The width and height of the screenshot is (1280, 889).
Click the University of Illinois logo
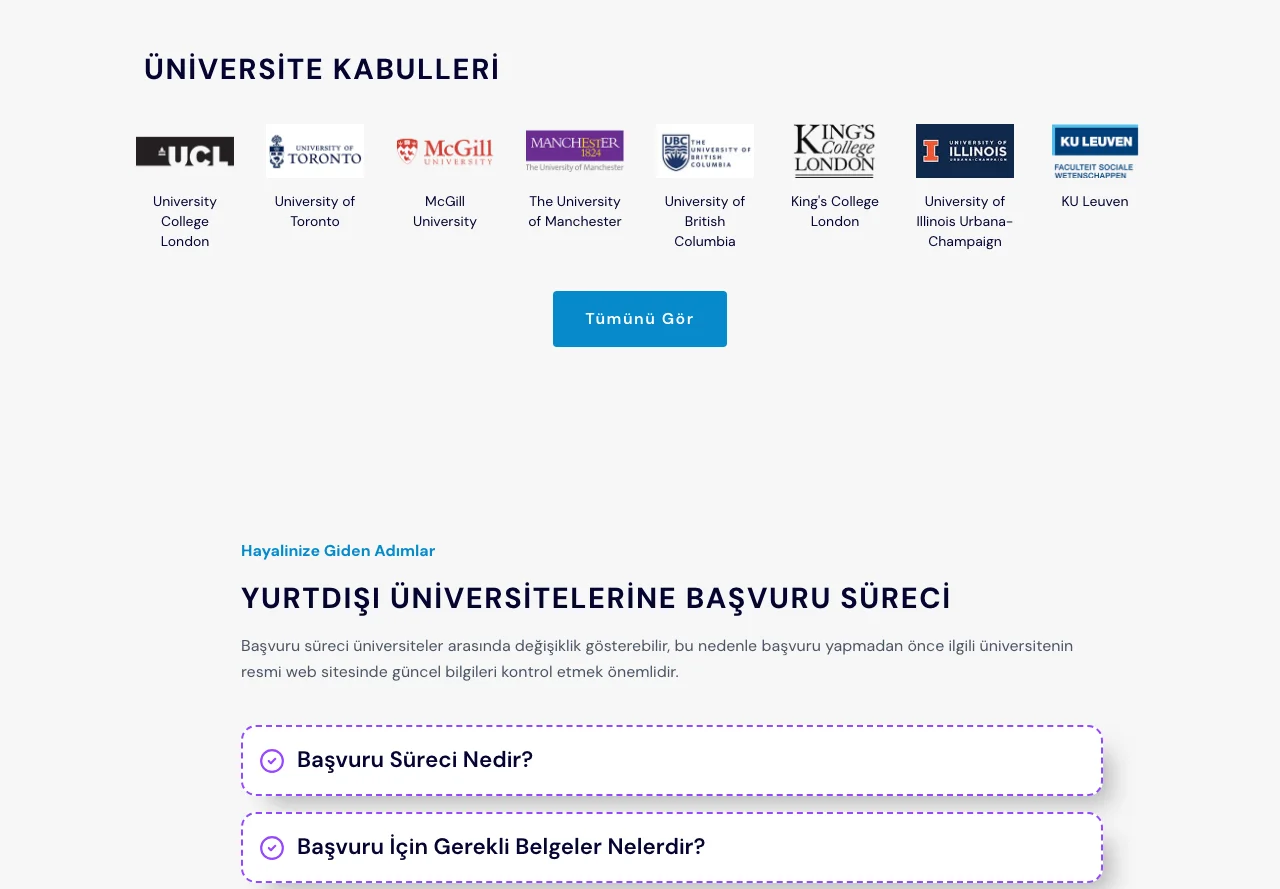(x=965, y=151)
